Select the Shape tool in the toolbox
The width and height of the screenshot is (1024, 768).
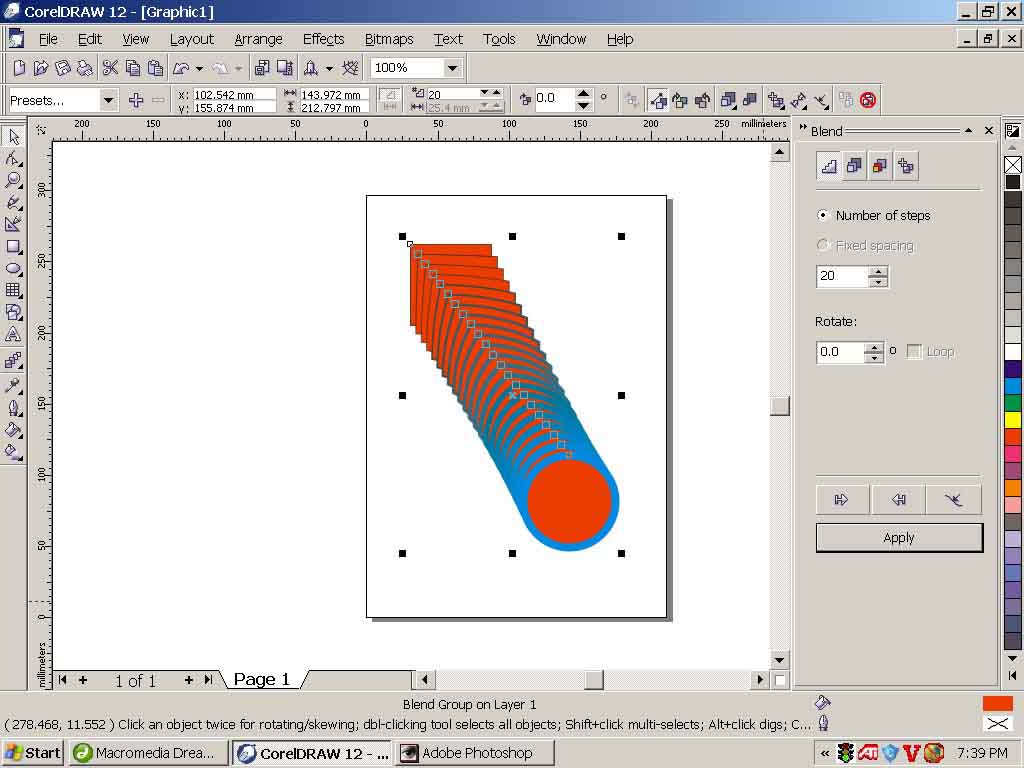tap(13, 159)
